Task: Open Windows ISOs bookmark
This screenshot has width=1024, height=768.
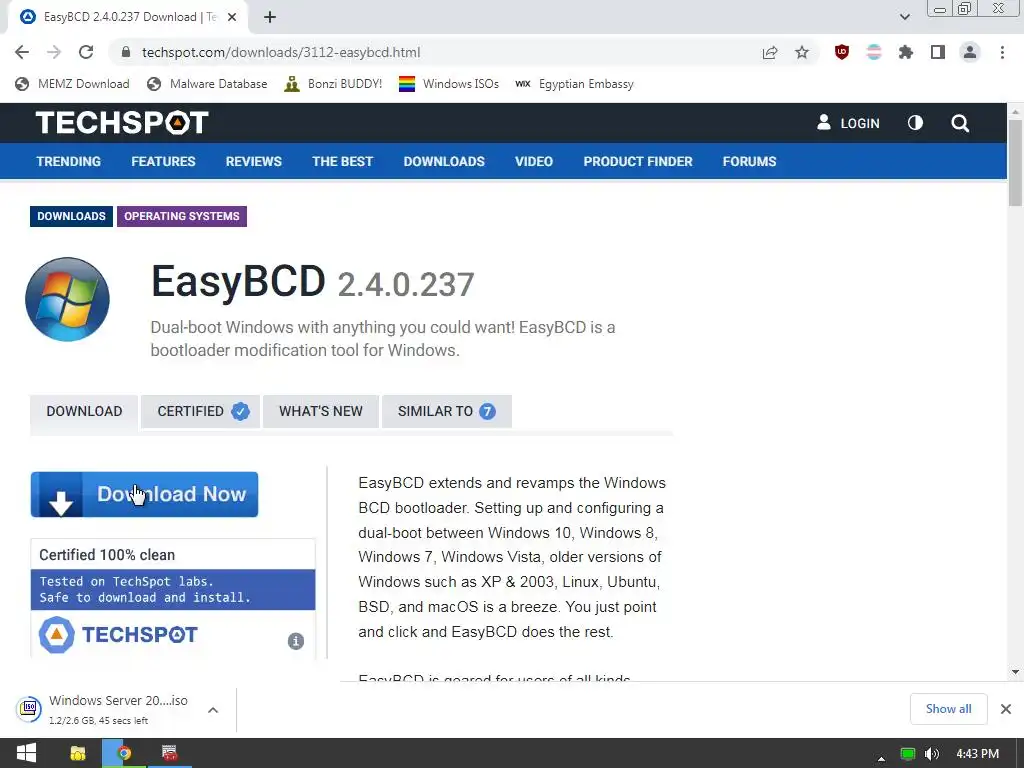Action: coord(449,84)
